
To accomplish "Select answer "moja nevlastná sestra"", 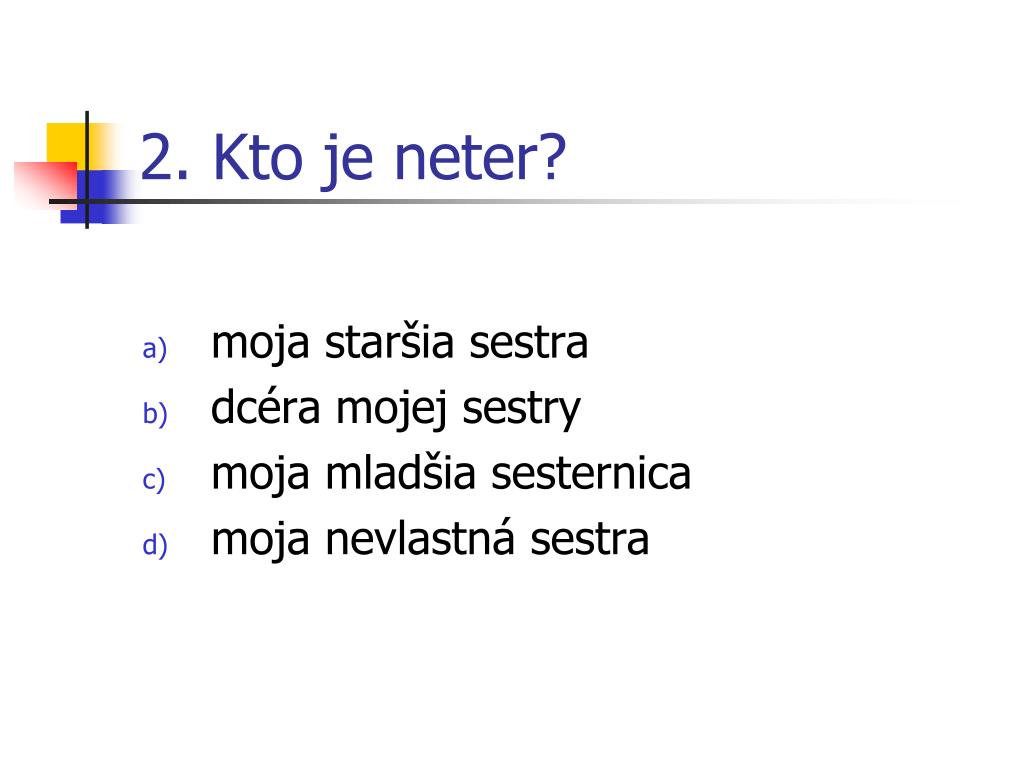I will click(x=430, y=539).
